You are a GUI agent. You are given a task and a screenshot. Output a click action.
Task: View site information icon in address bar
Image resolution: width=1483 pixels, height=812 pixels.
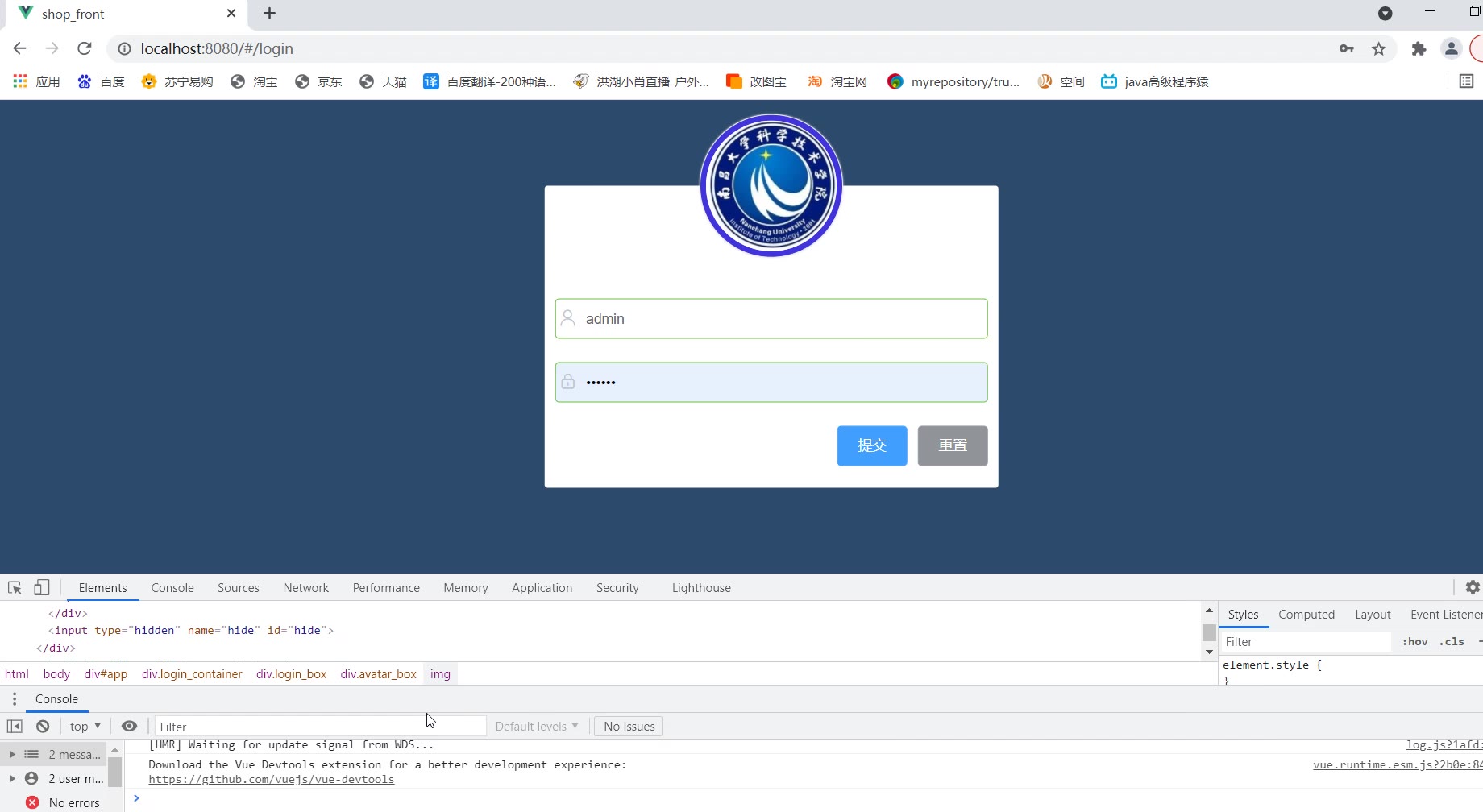[124, 49]
